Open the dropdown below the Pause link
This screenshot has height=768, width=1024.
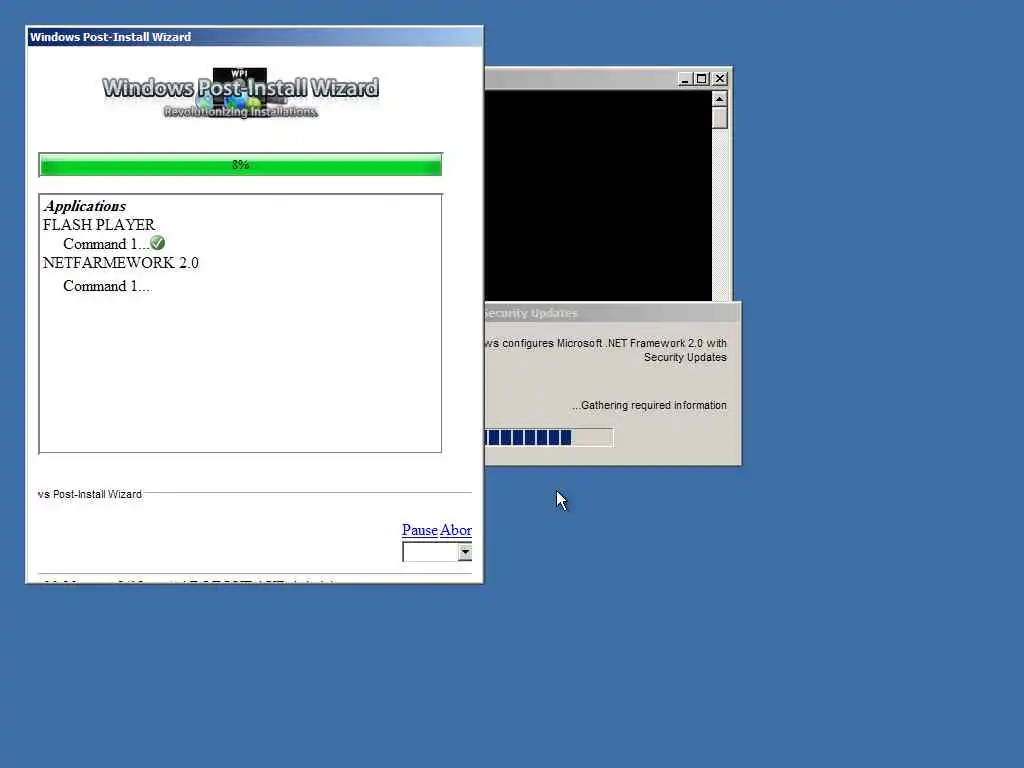(x=464, y=552)
